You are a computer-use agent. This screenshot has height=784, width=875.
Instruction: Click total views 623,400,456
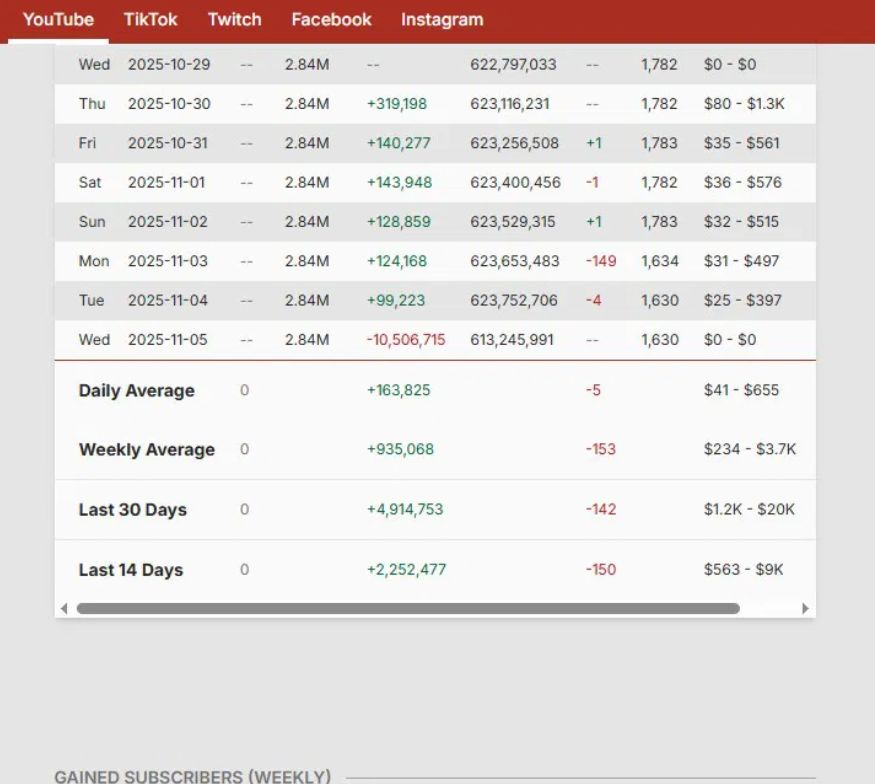click(x=515, y=182)
